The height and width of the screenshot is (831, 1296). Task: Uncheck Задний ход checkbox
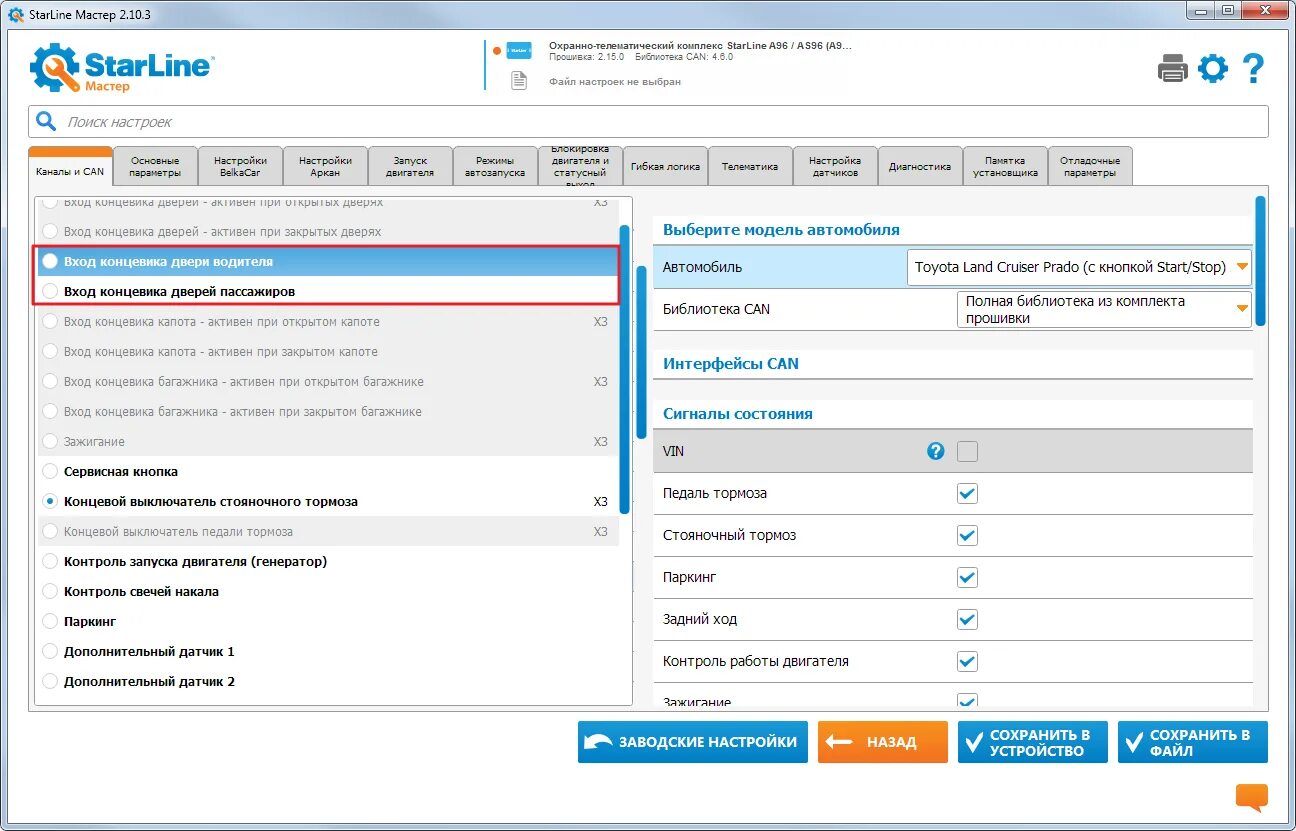[x=967, y=619]
